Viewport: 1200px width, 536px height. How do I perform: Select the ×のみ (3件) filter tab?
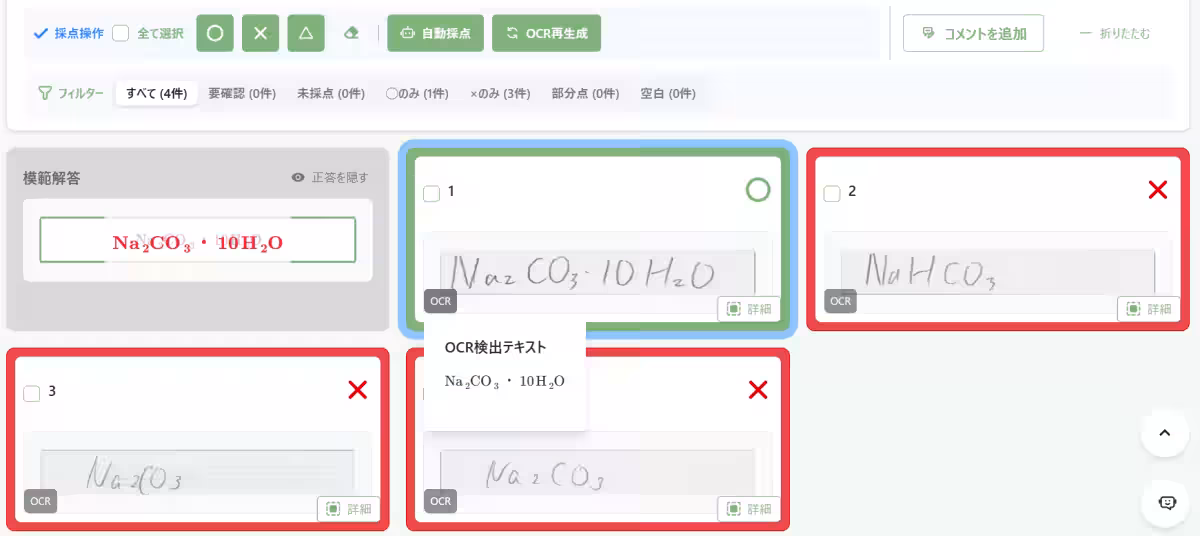pyautogui.click(x=500, y=93)
